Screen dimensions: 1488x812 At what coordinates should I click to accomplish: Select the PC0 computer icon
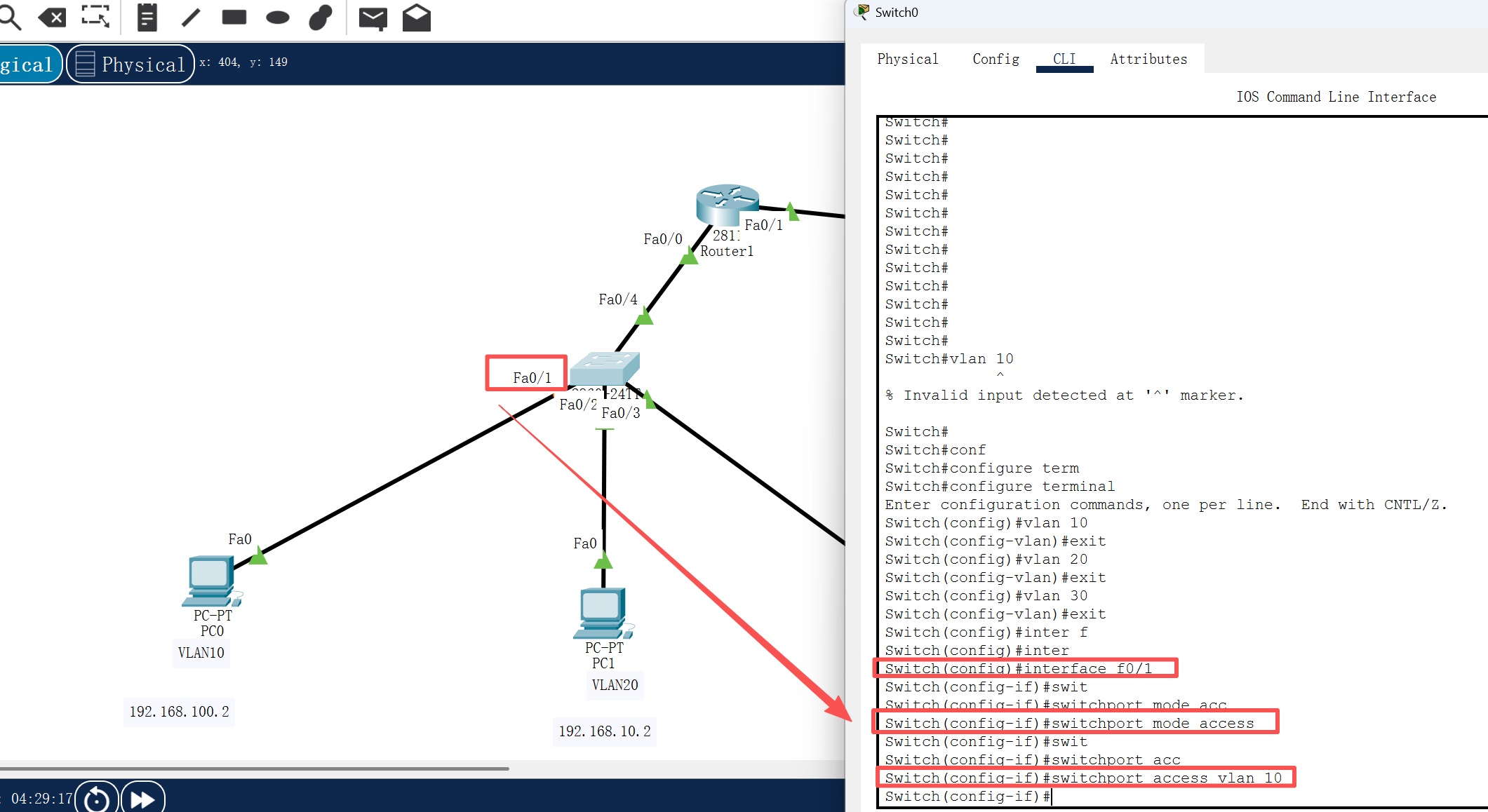pos(210,579)
